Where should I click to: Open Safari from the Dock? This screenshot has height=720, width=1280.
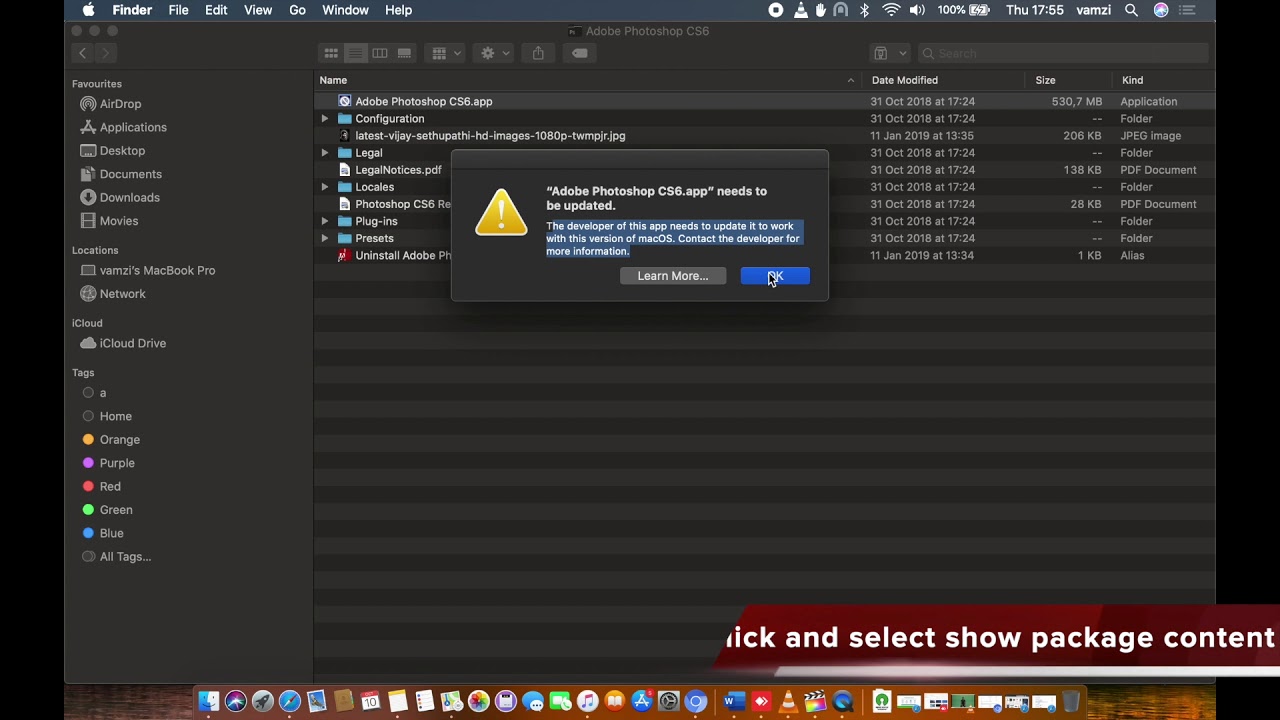[x=290, y=702]
